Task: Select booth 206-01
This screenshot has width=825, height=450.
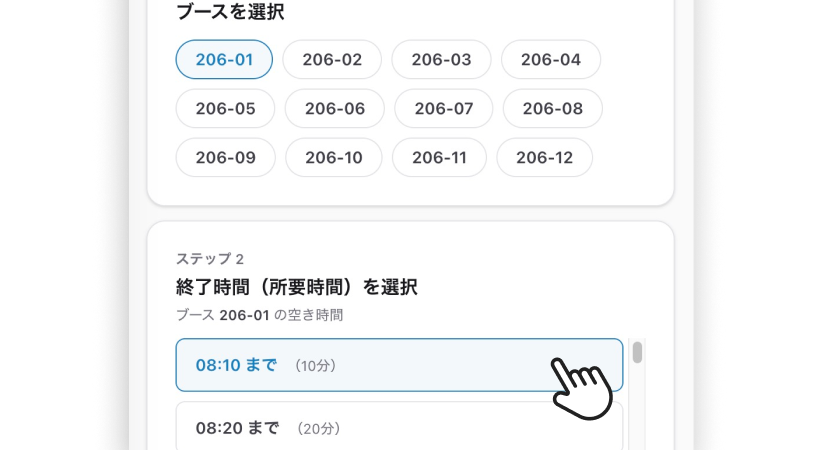Action: point(224,59)
